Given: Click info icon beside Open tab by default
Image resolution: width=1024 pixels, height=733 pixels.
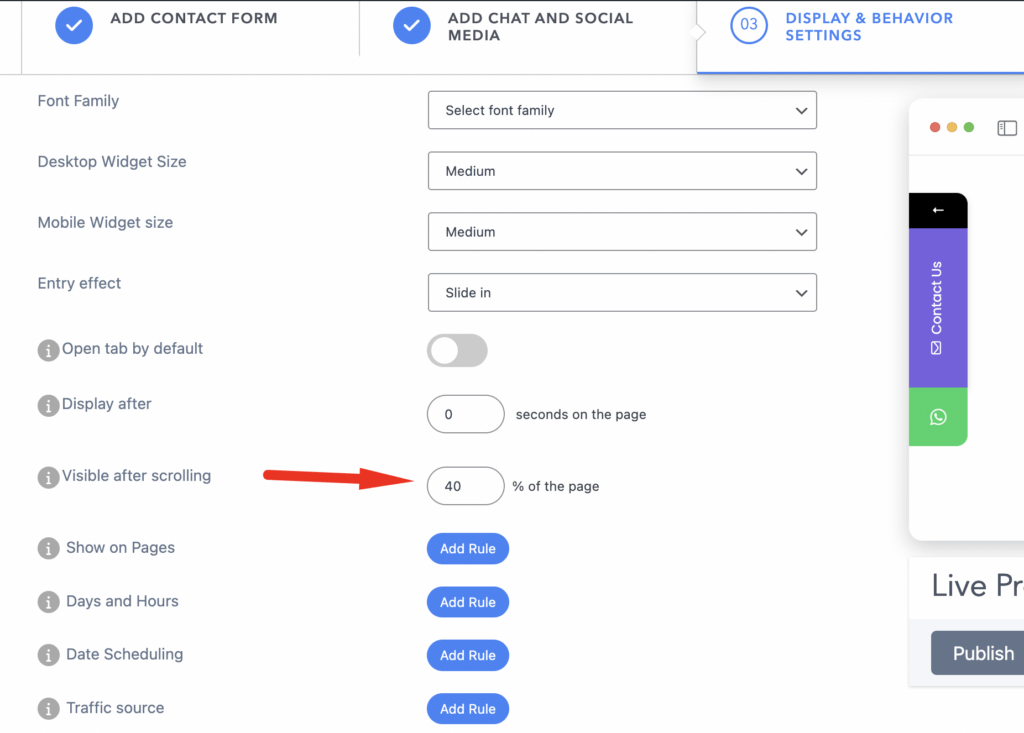Looking at the screenshot, I should pyautogui.click(x=48, y=350).
